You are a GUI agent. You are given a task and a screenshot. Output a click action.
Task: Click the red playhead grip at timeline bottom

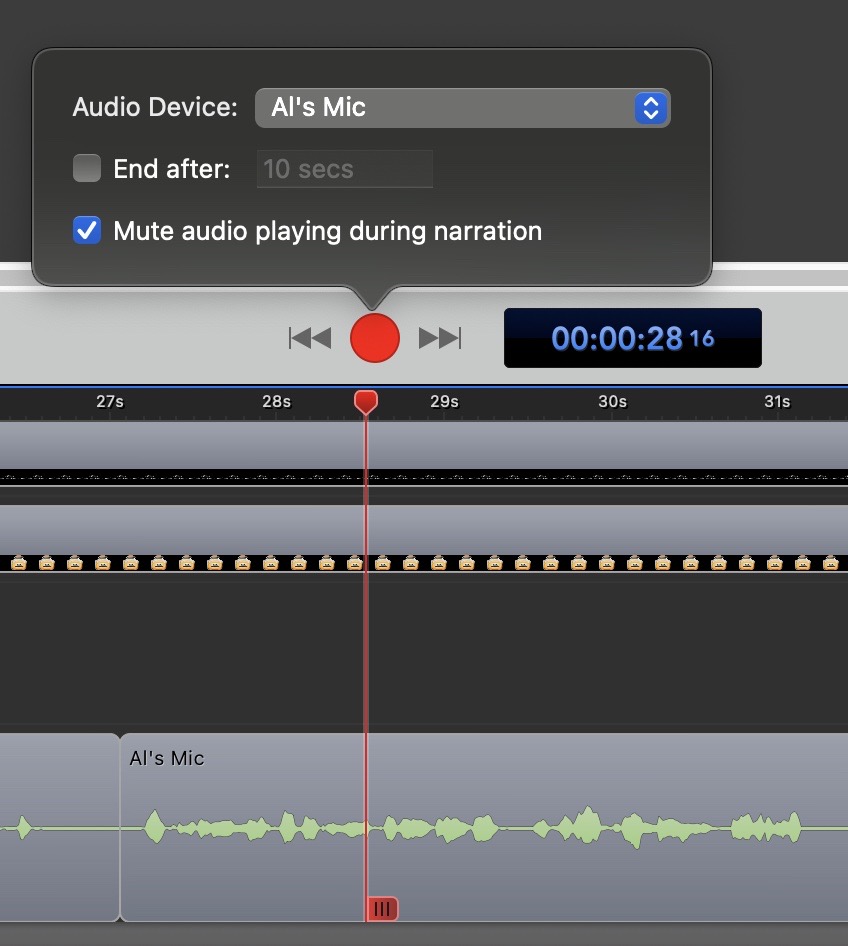point(382,908)
